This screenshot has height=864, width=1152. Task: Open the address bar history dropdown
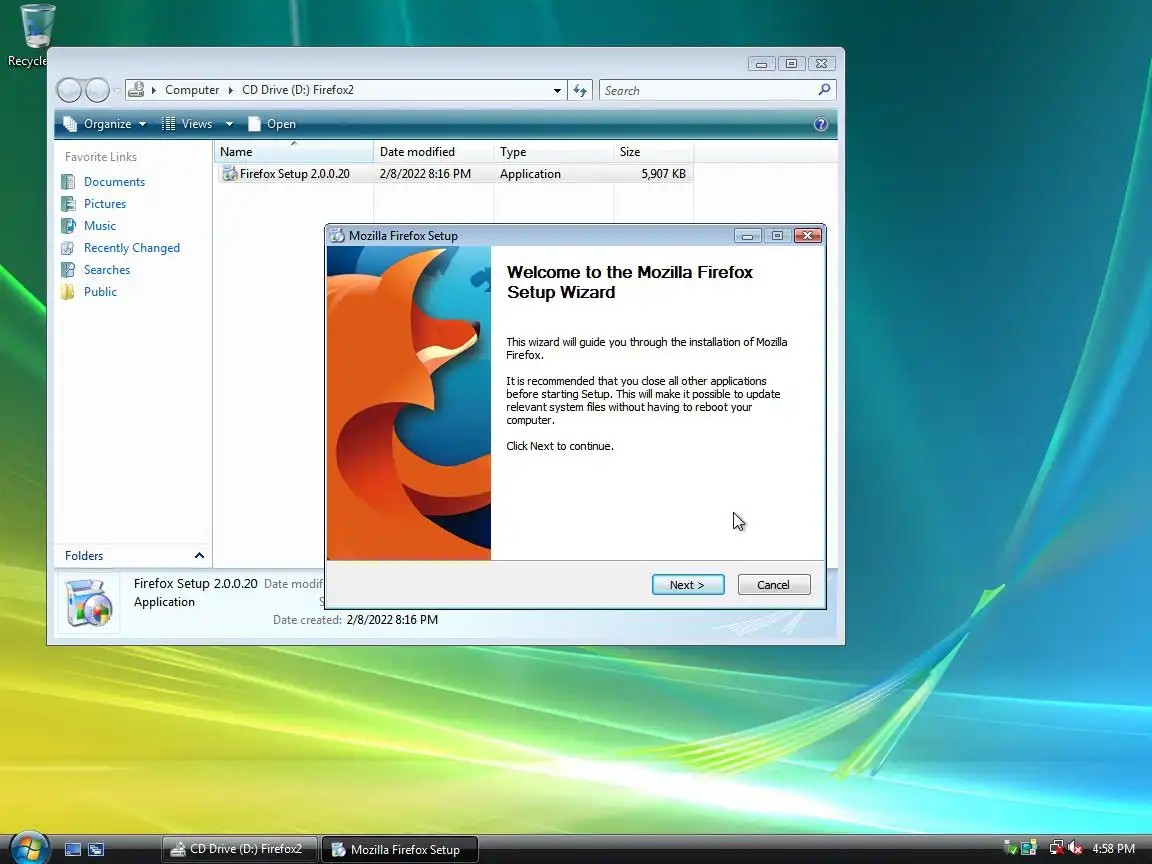point(557,90)
